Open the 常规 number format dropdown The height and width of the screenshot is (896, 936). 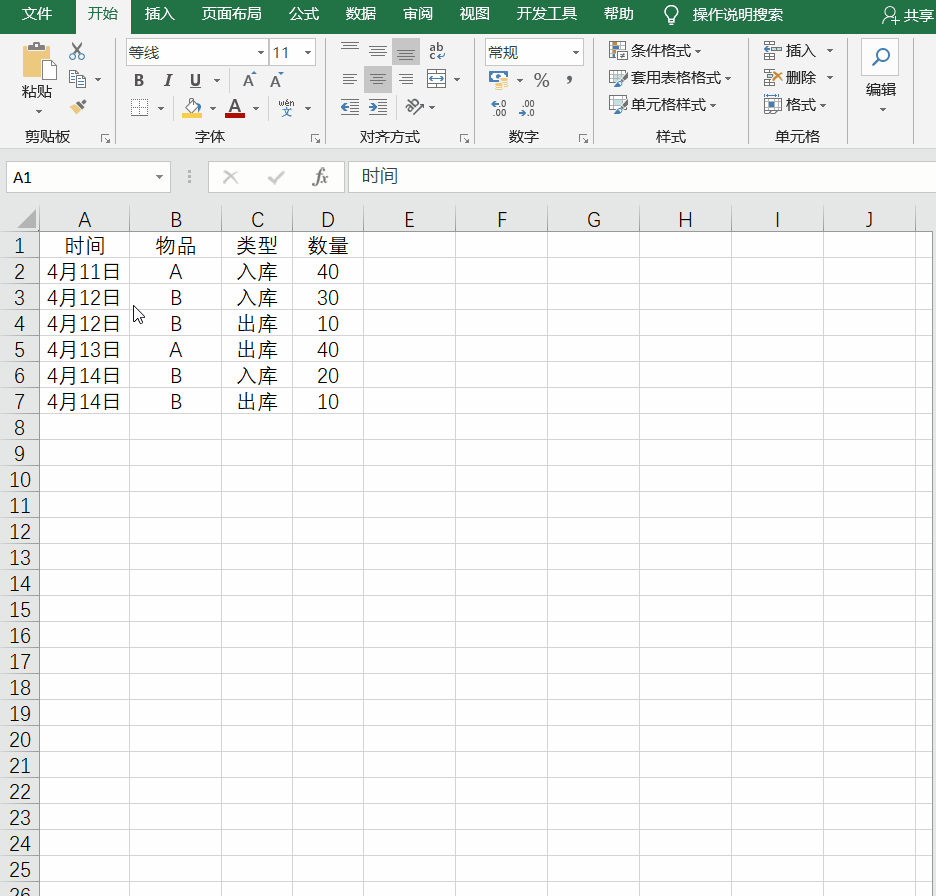pyautogui.click(x=575, y=53)
